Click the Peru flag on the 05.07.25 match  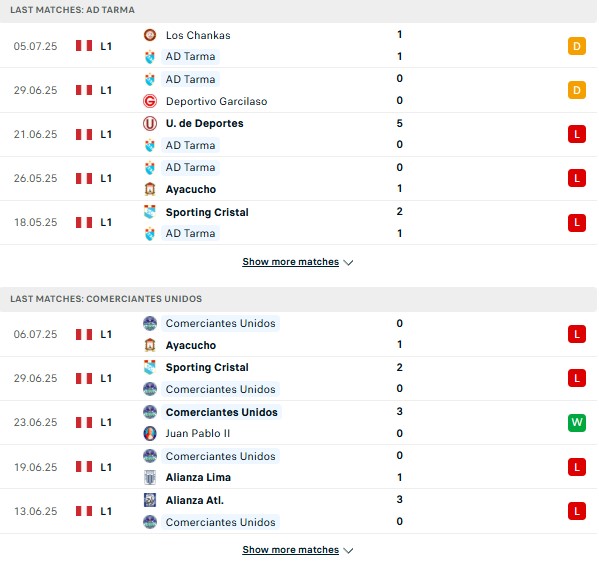pyautogui.click(x=84, y=46)
